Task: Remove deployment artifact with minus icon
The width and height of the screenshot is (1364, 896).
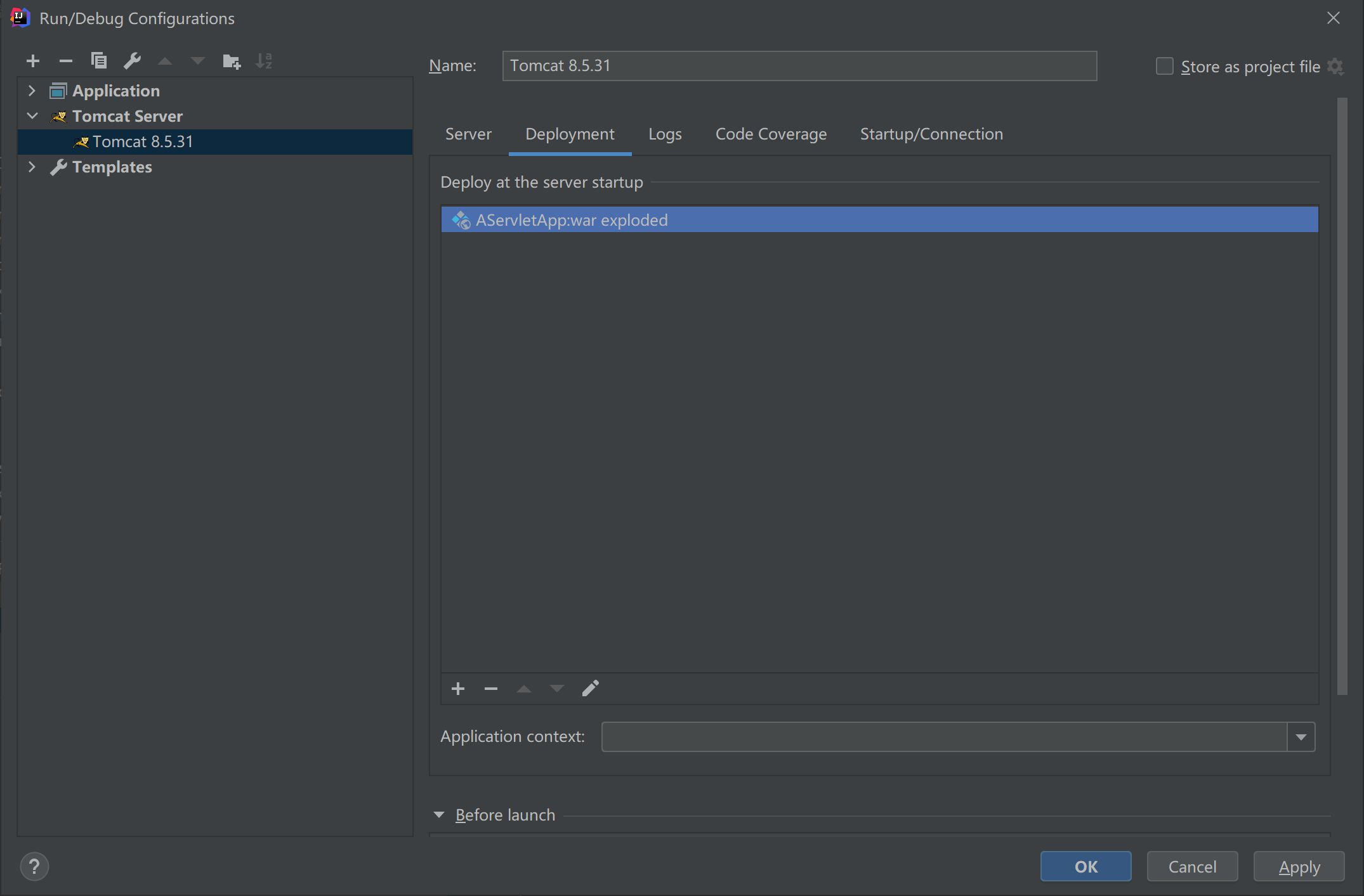Action: tap(491, 689)
